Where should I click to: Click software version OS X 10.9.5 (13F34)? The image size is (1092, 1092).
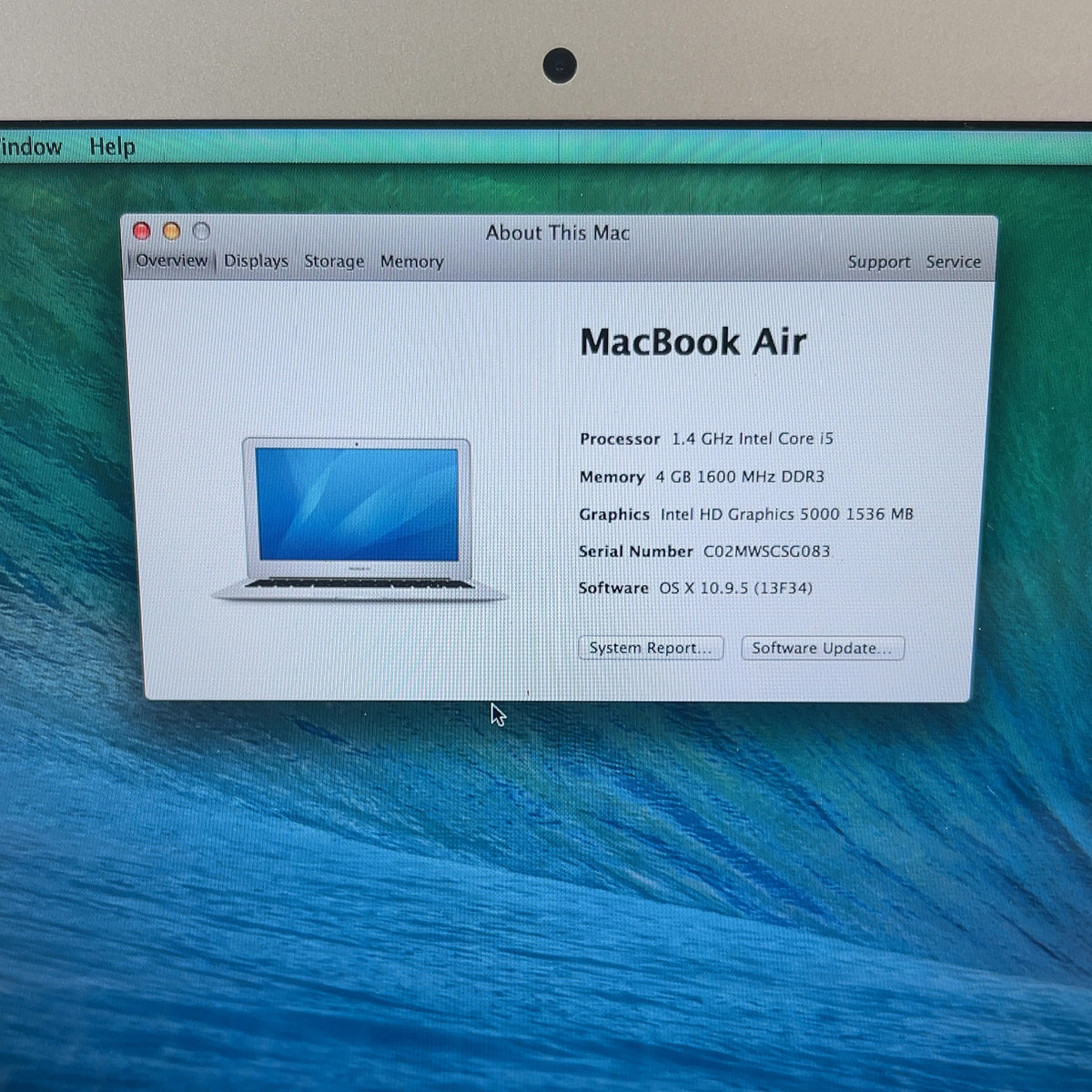point(735,589)
